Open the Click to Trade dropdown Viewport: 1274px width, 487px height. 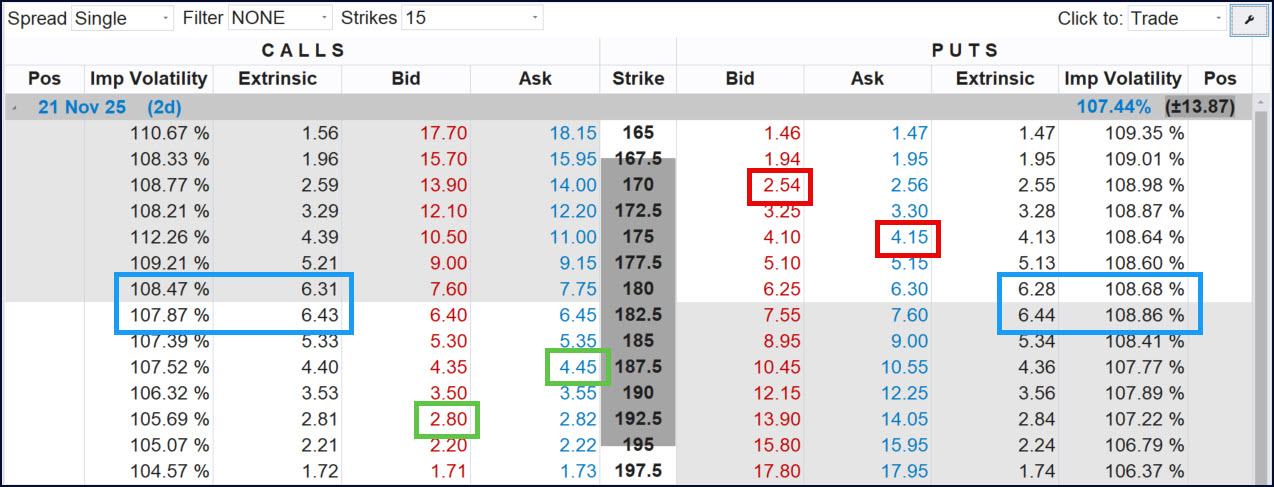[1176, 18]
